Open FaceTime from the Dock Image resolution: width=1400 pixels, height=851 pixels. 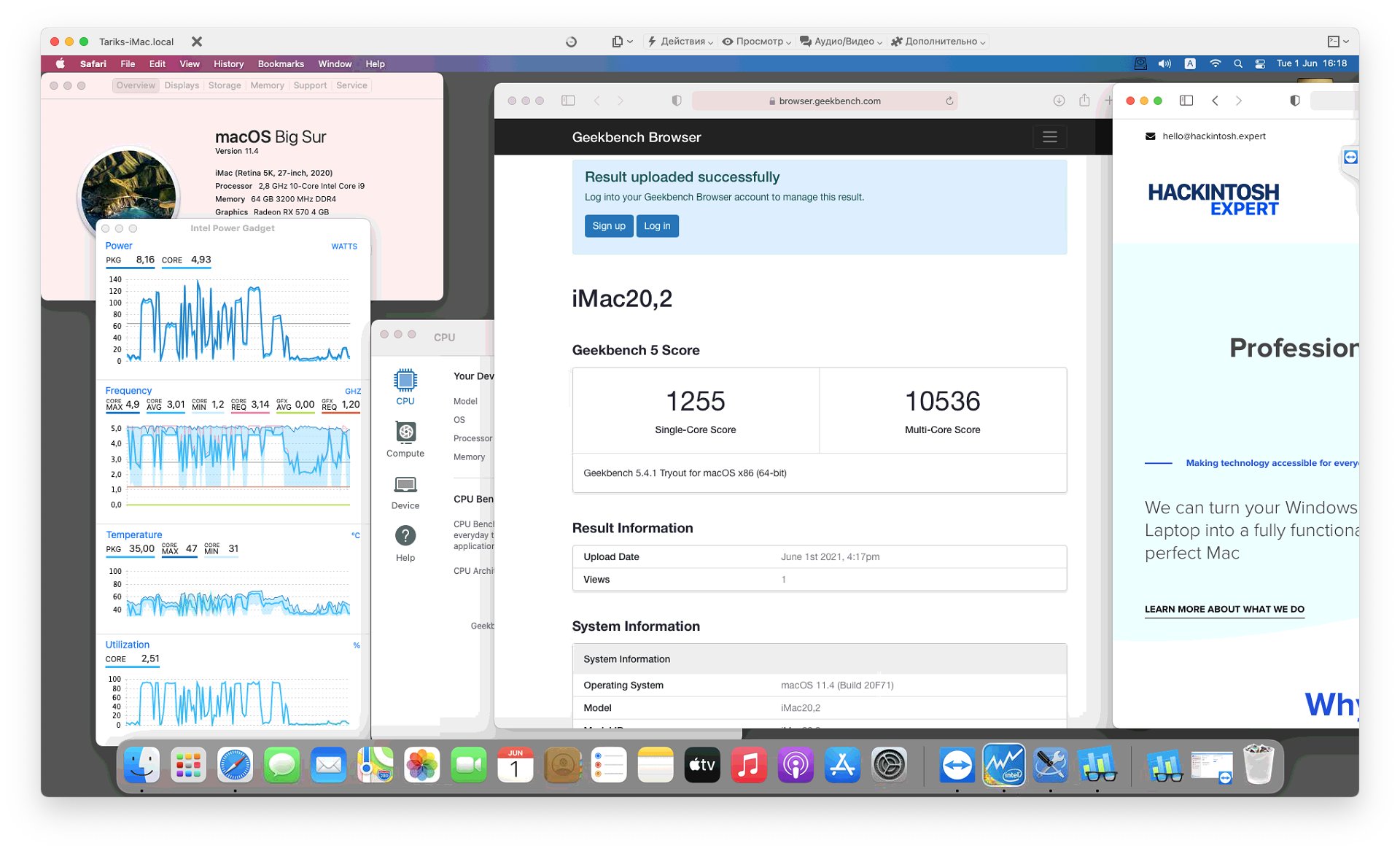click(468, 766)
